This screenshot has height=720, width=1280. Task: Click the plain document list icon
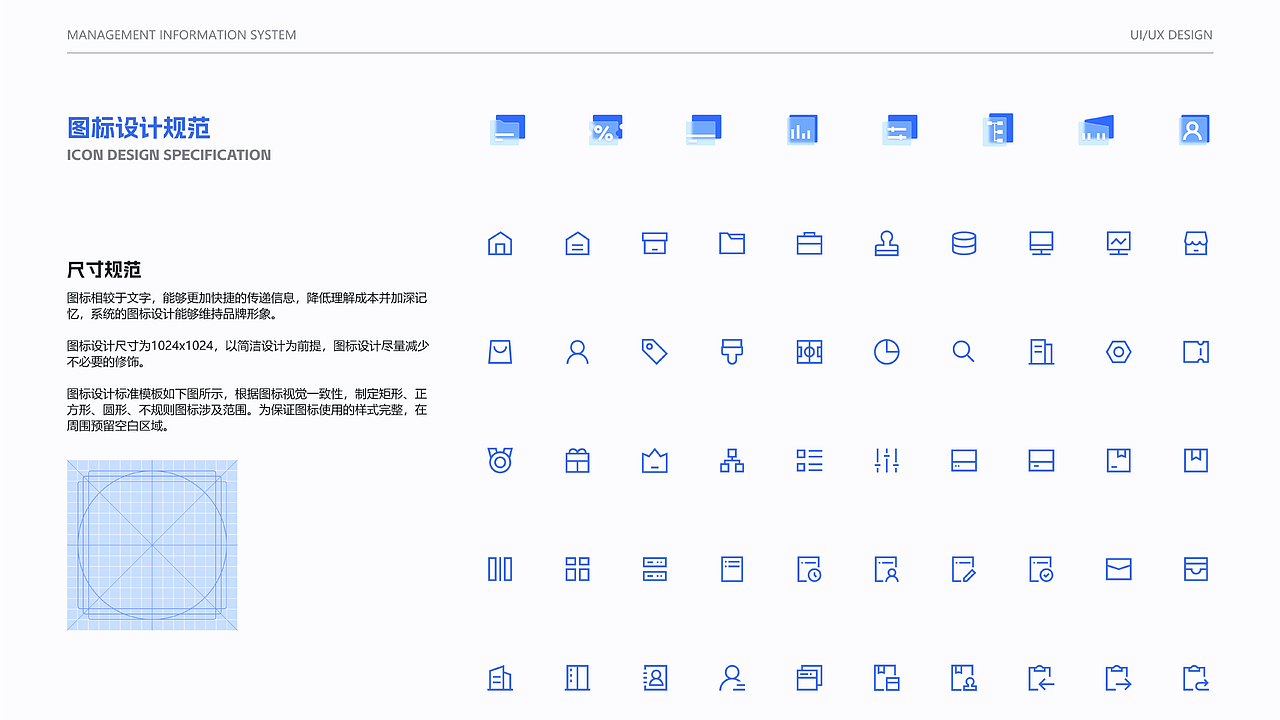[732, 569]
